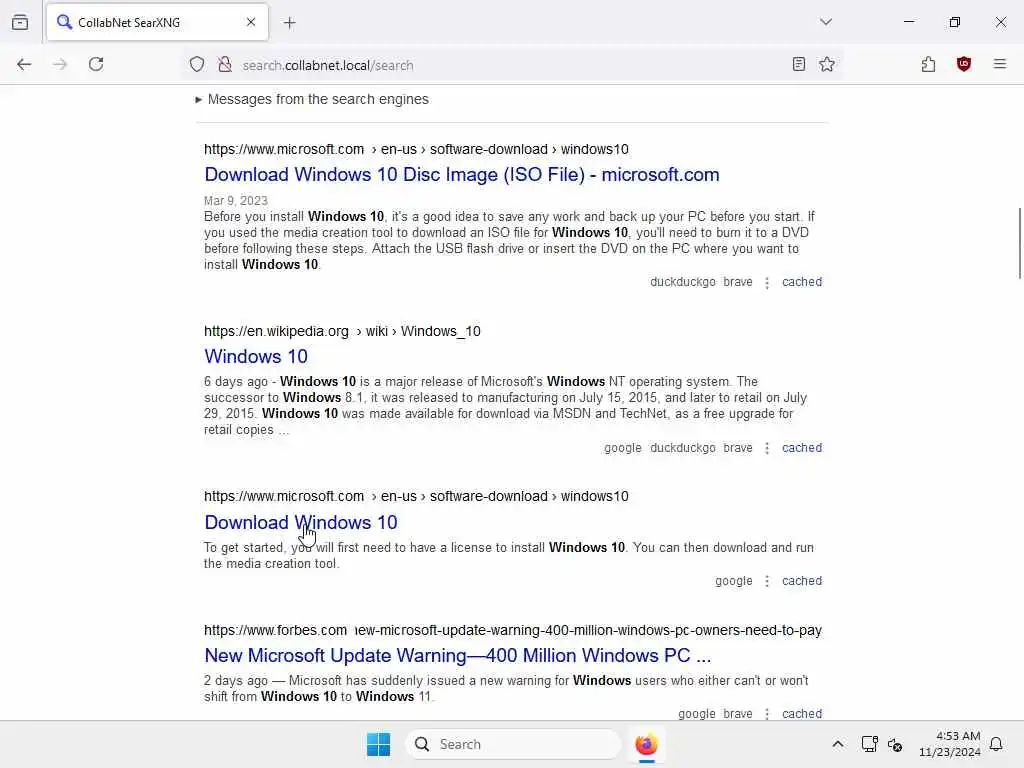Click 'duckduckgo' label under ISO result

(682, 282)
